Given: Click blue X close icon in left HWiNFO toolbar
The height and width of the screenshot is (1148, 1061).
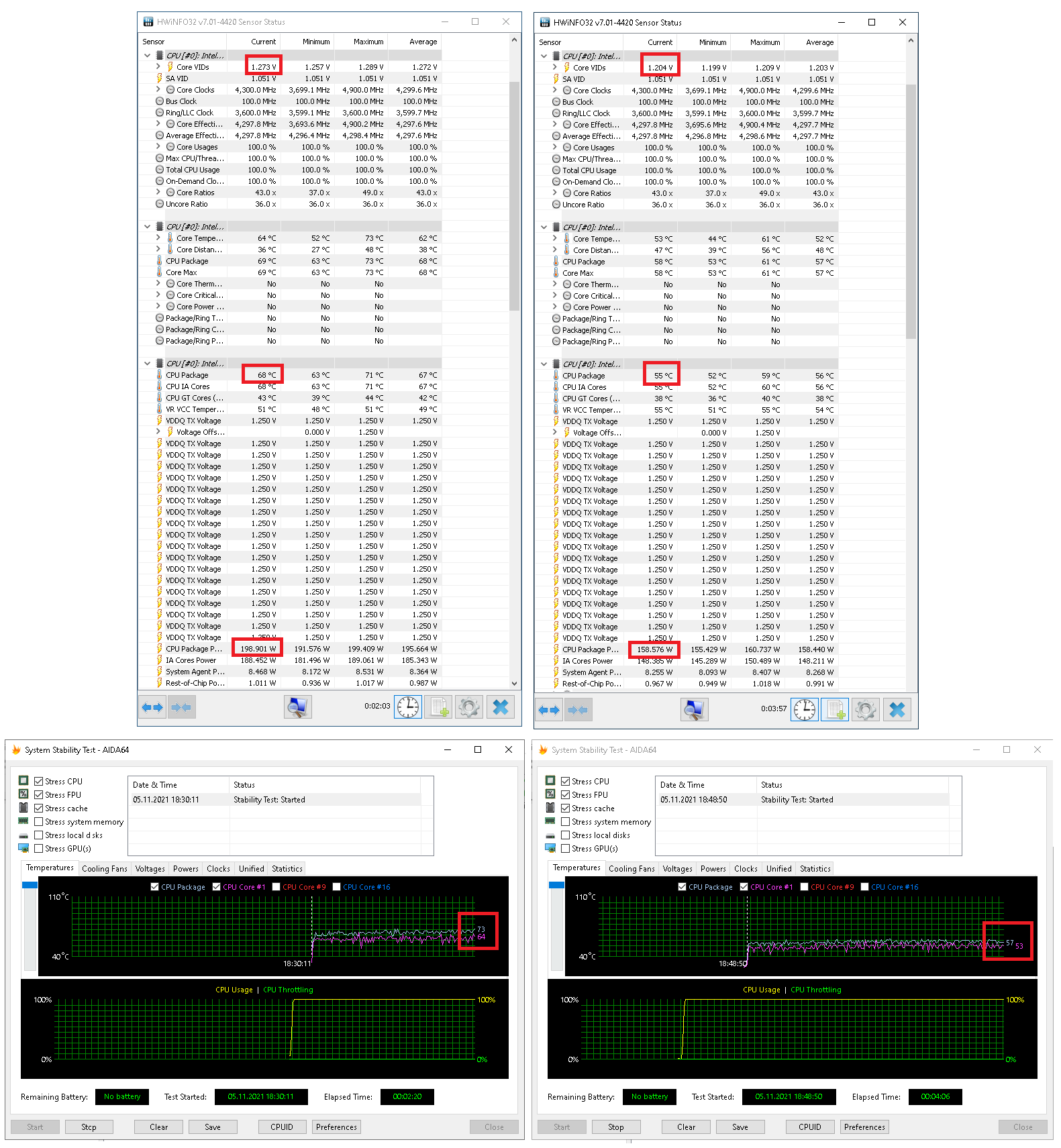Looking at the screenshot, I should pyautogui.click(x=501, y=707).
